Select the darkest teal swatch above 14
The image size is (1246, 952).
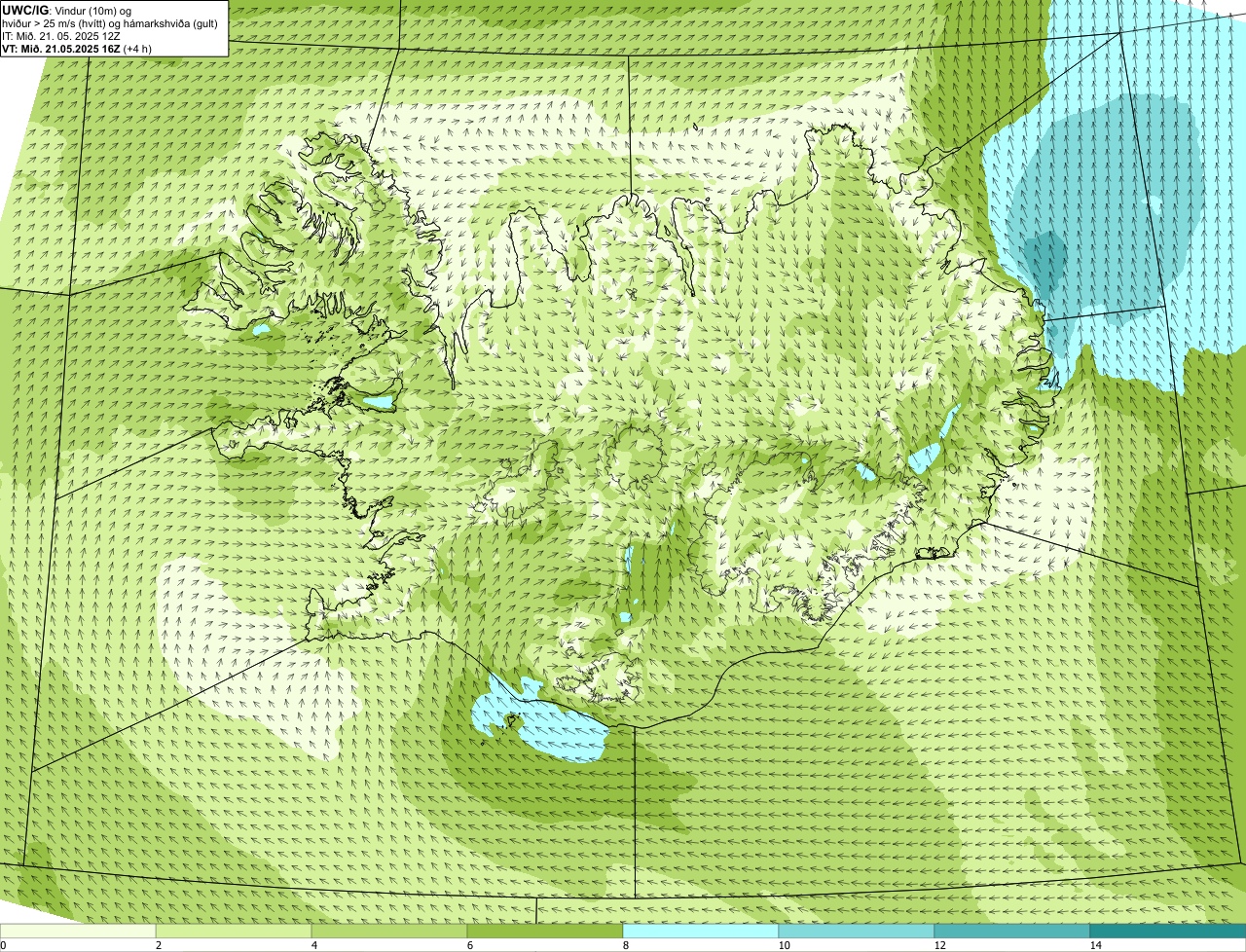[x=1168, y=931]
